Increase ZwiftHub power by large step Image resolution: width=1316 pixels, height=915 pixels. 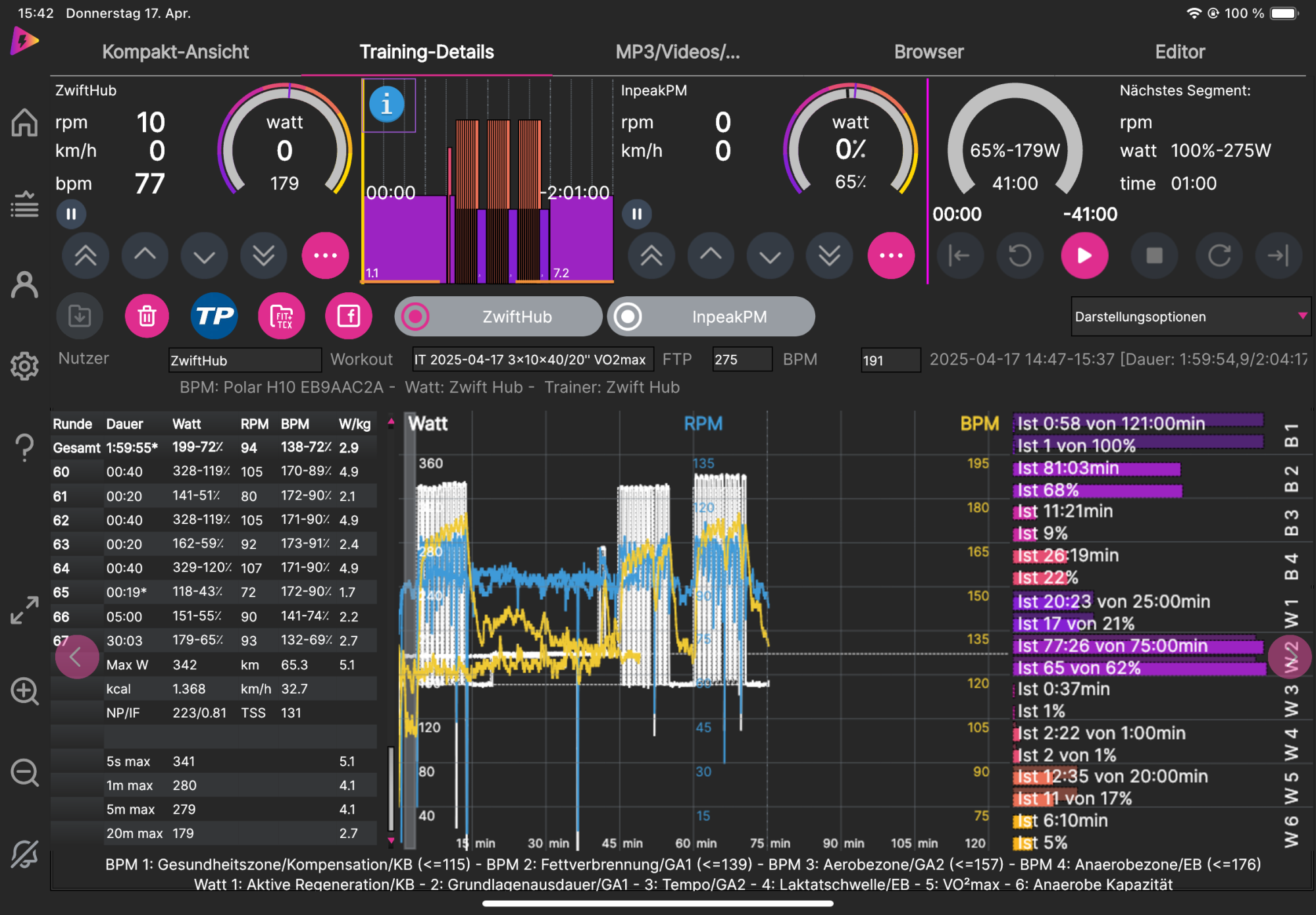tap(86, 255)
